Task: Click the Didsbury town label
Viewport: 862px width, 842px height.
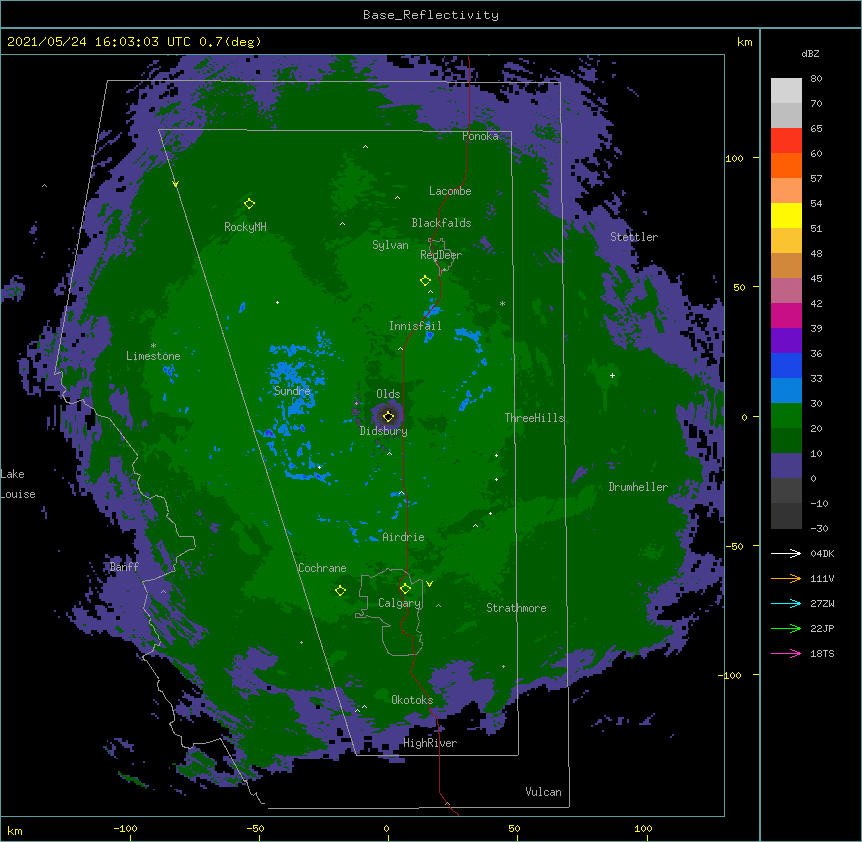Action: pyautogui.click(x=384, y=431)
